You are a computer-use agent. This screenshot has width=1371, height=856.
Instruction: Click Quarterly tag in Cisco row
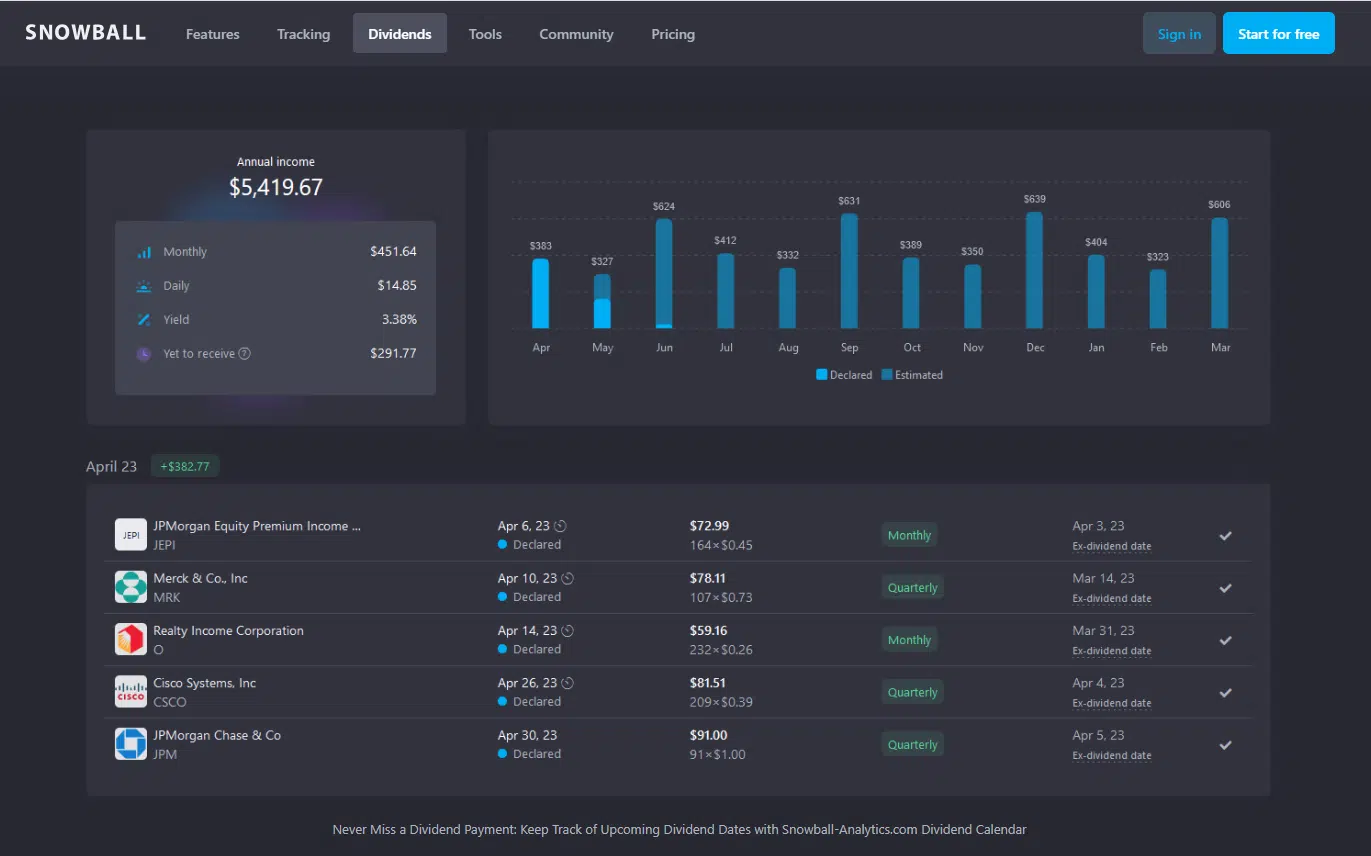912,692
